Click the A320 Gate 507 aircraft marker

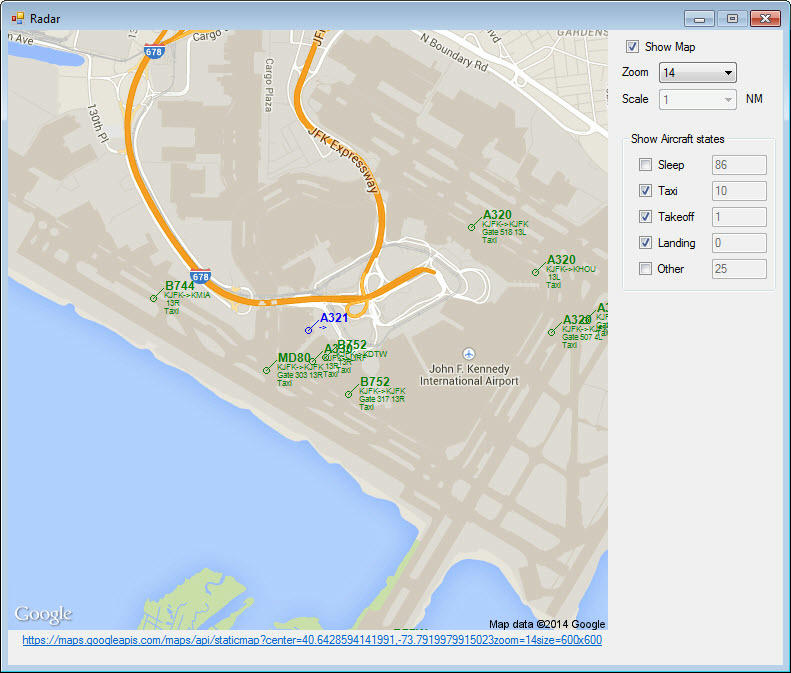click(x=551, y=332)
